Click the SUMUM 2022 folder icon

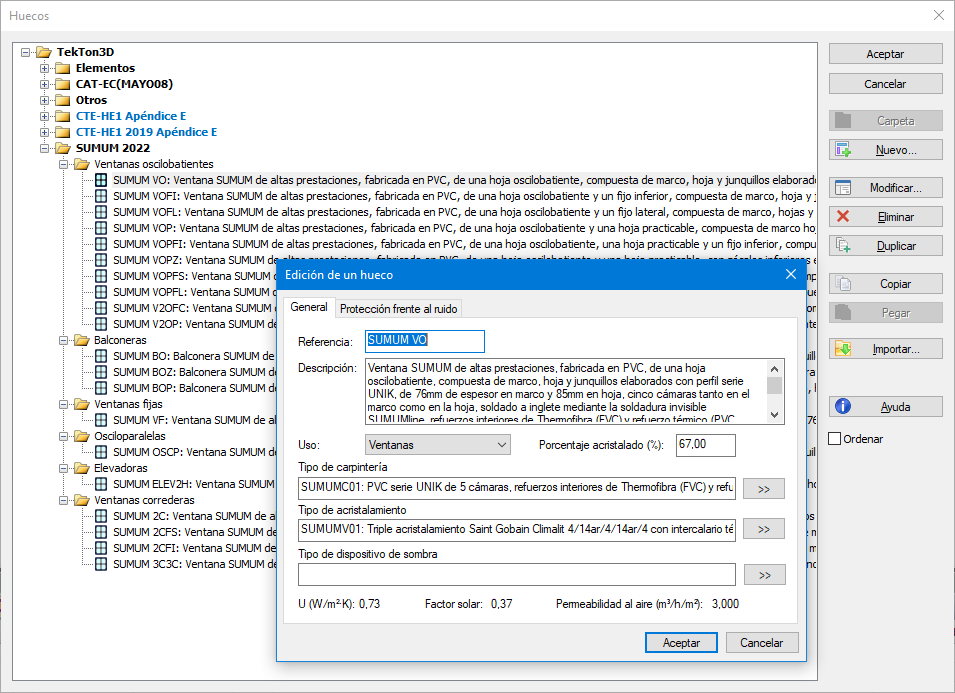63,148
